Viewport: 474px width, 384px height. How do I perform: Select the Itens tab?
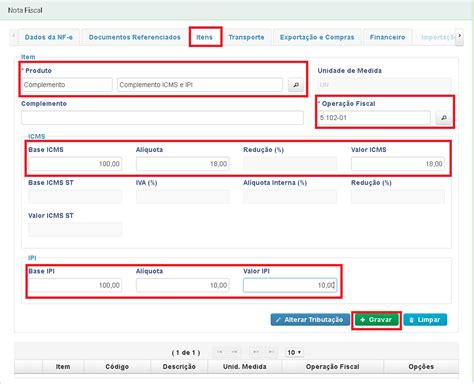(204, 37)
